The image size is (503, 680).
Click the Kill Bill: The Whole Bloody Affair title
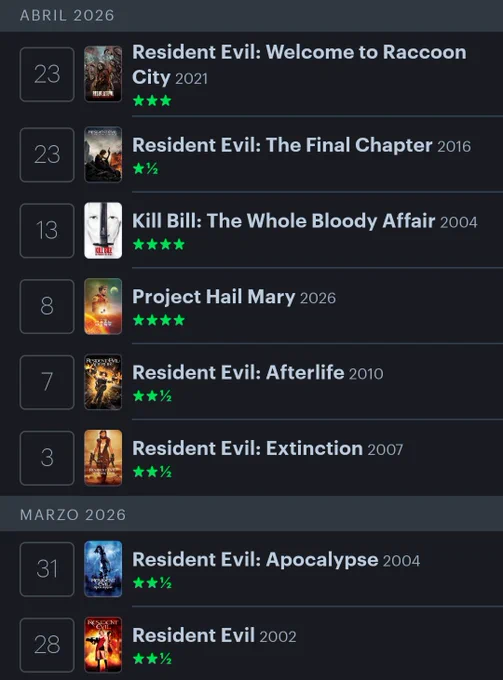[284, 221]
